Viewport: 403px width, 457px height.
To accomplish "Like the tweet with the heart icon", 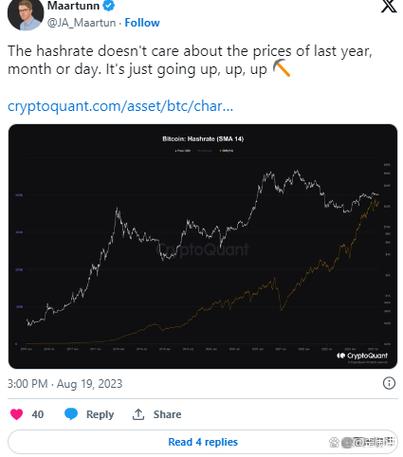I will (x=16, y=414).
